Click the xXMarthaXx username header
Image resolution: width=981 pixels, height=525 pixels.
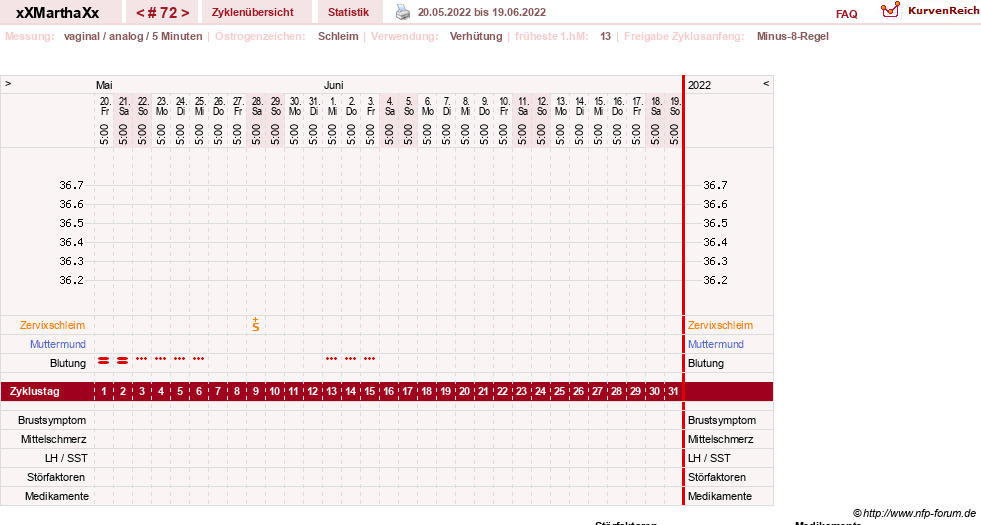click(58, 13)
